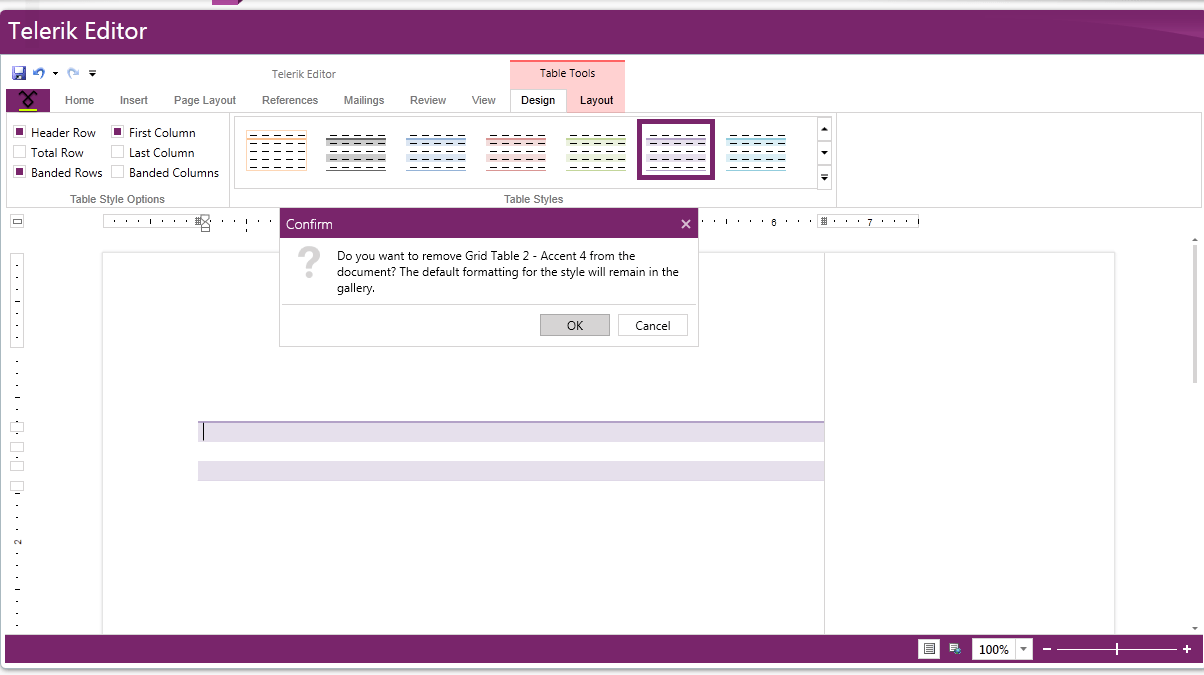Screen dimensions: 1204x675
Task: Zoom out with the minus icon
Action: tap(1046, 648)
